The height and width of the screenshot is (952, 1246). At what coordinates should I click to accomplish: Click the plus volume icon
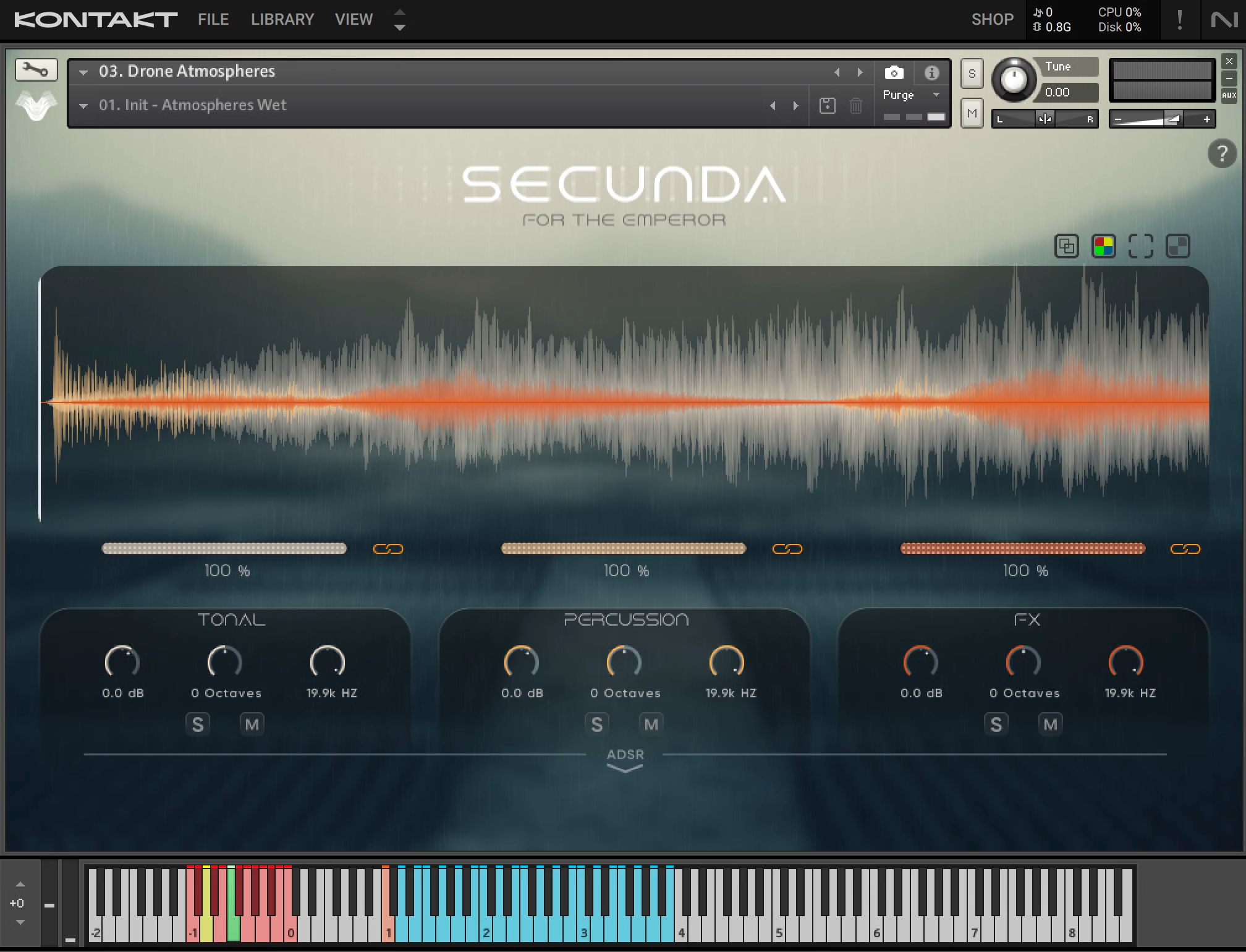[x=1206, y=119]
